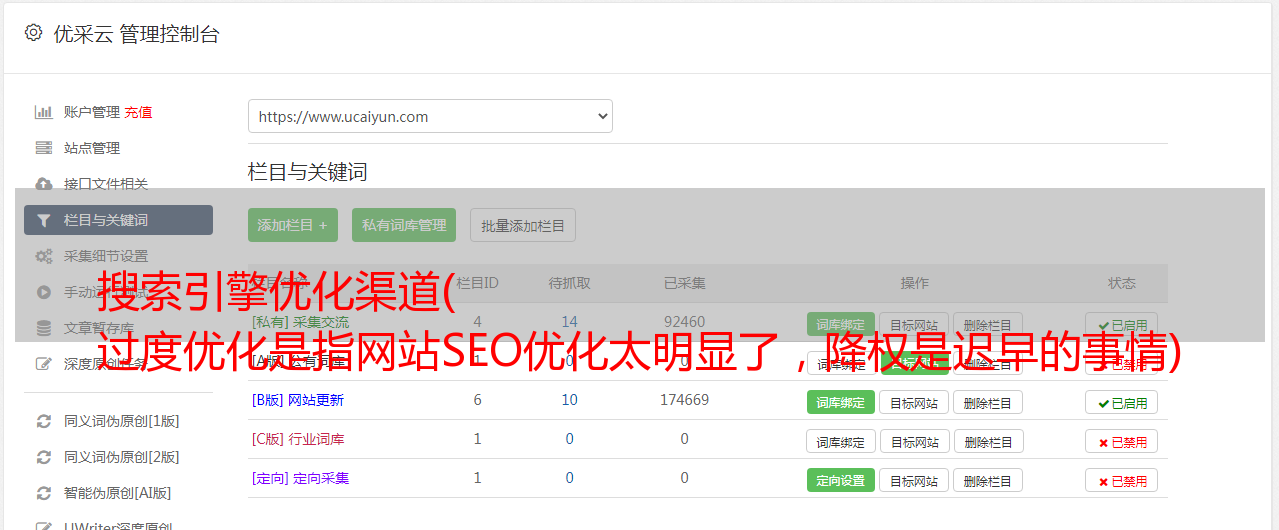Click the refresh icon for 同义词伪原创[2版]
Screen dimensions: 1279x530
pos(44,457)
